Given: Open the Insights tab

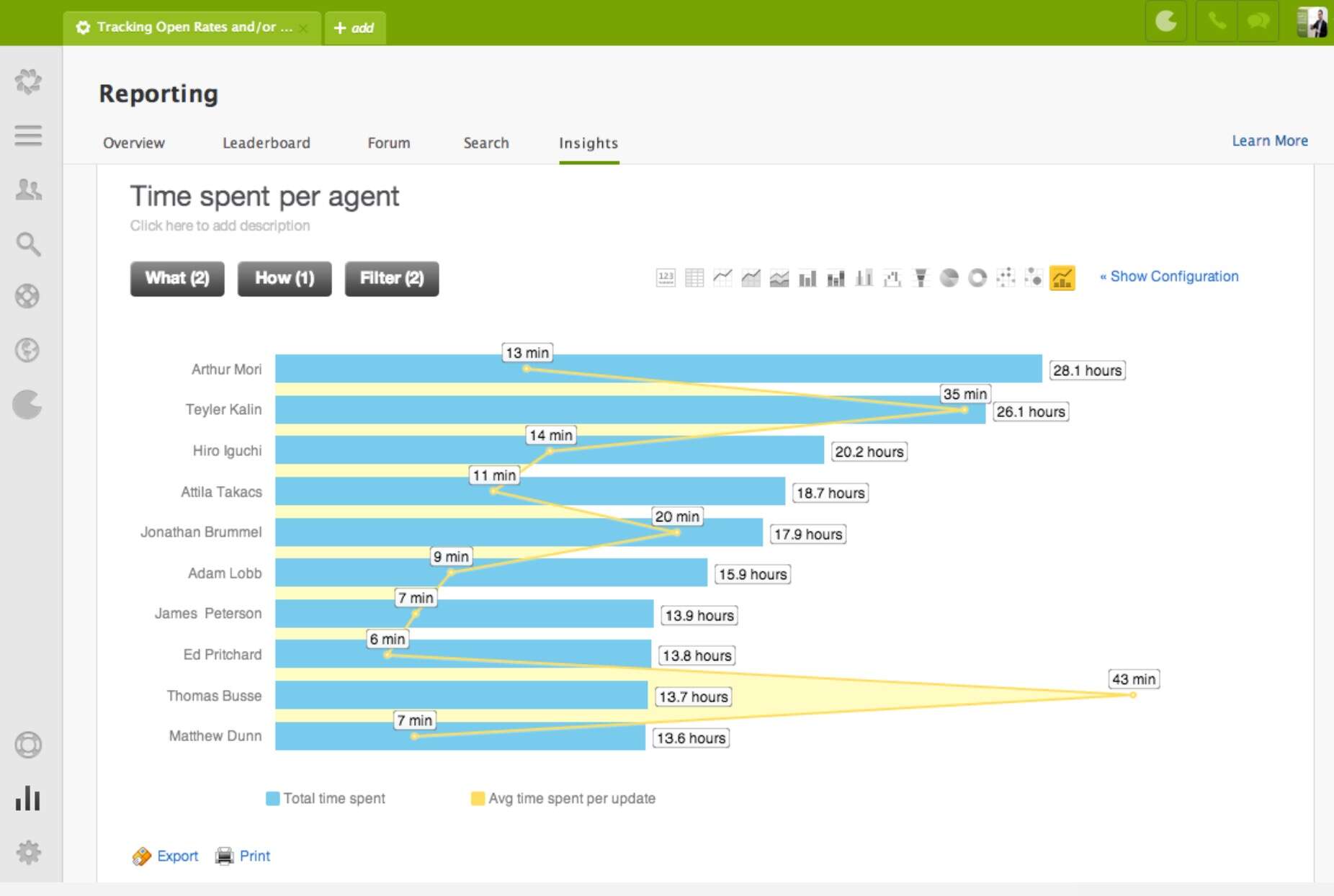Looking at the screenshot, I should tap(588, 143).
